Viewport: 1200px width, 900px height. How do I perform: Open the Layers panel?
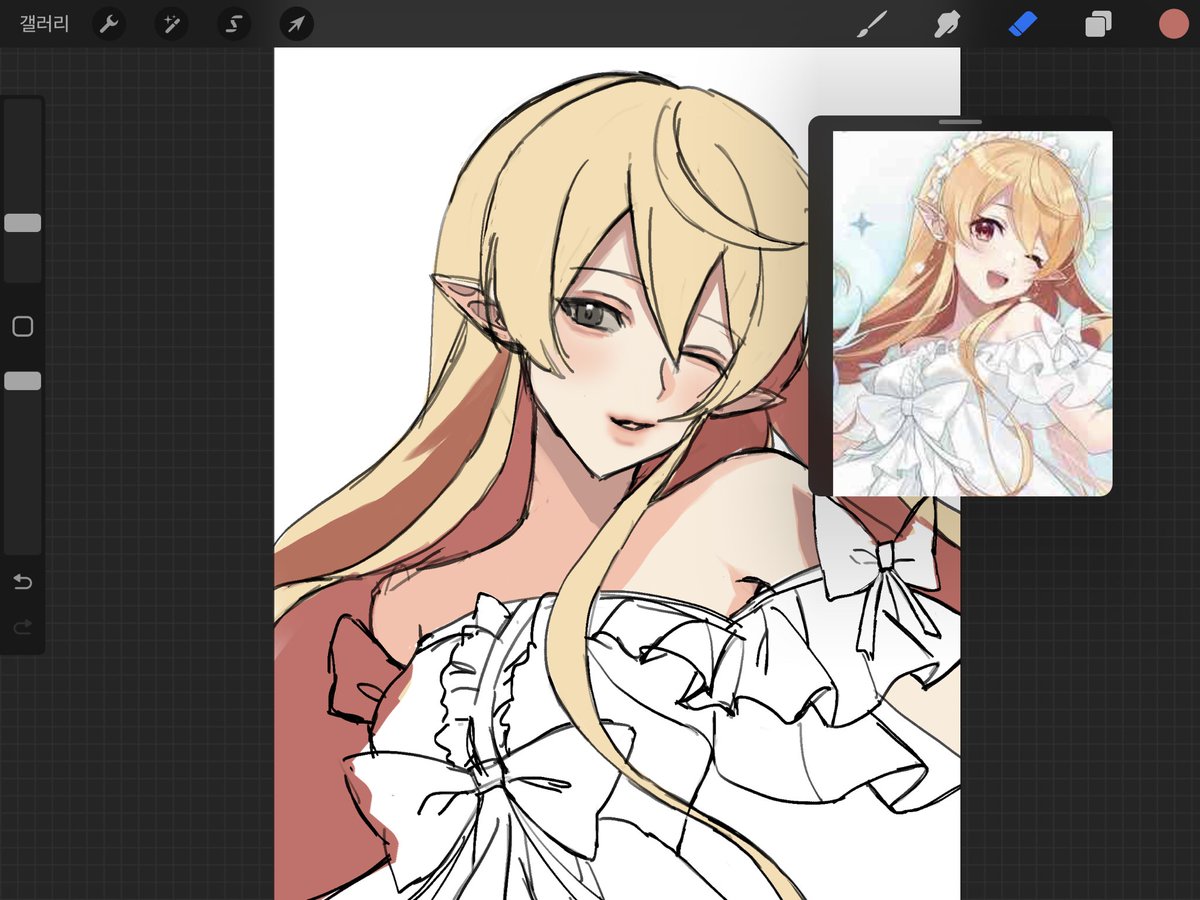[x=1098, y=24]
